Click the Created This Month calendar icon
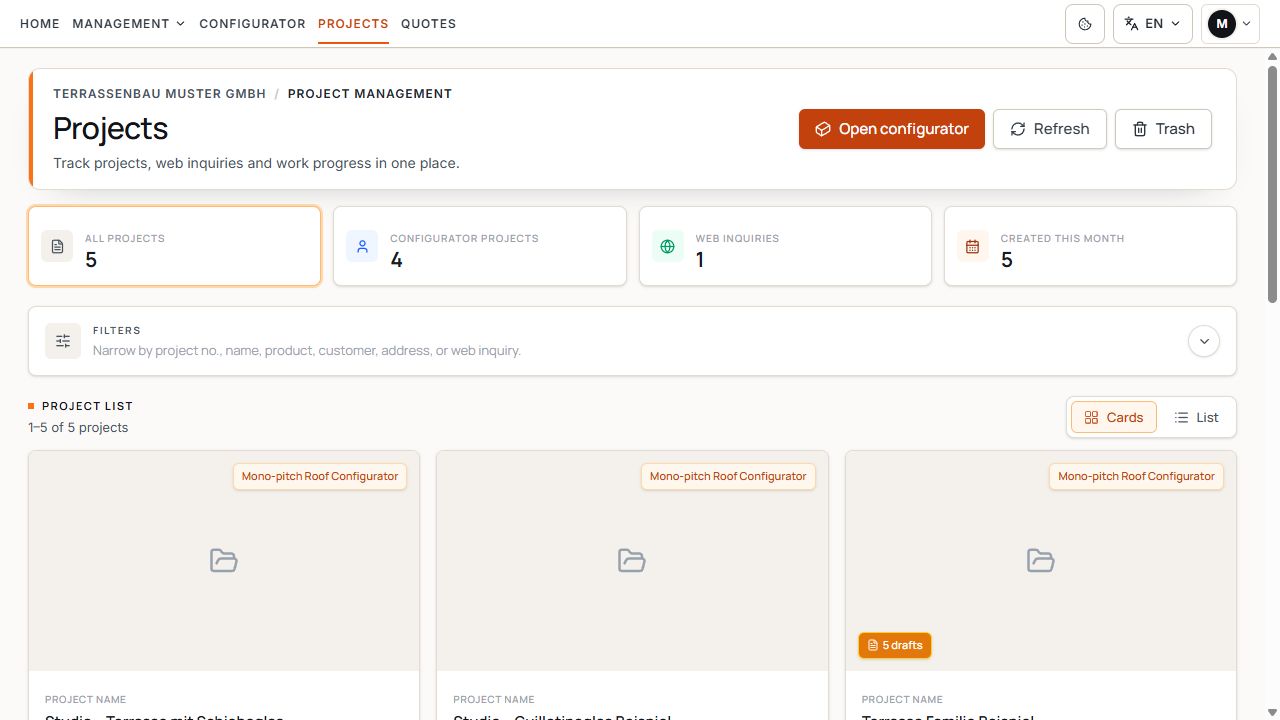1280x720 pixels. click(973, 246)
